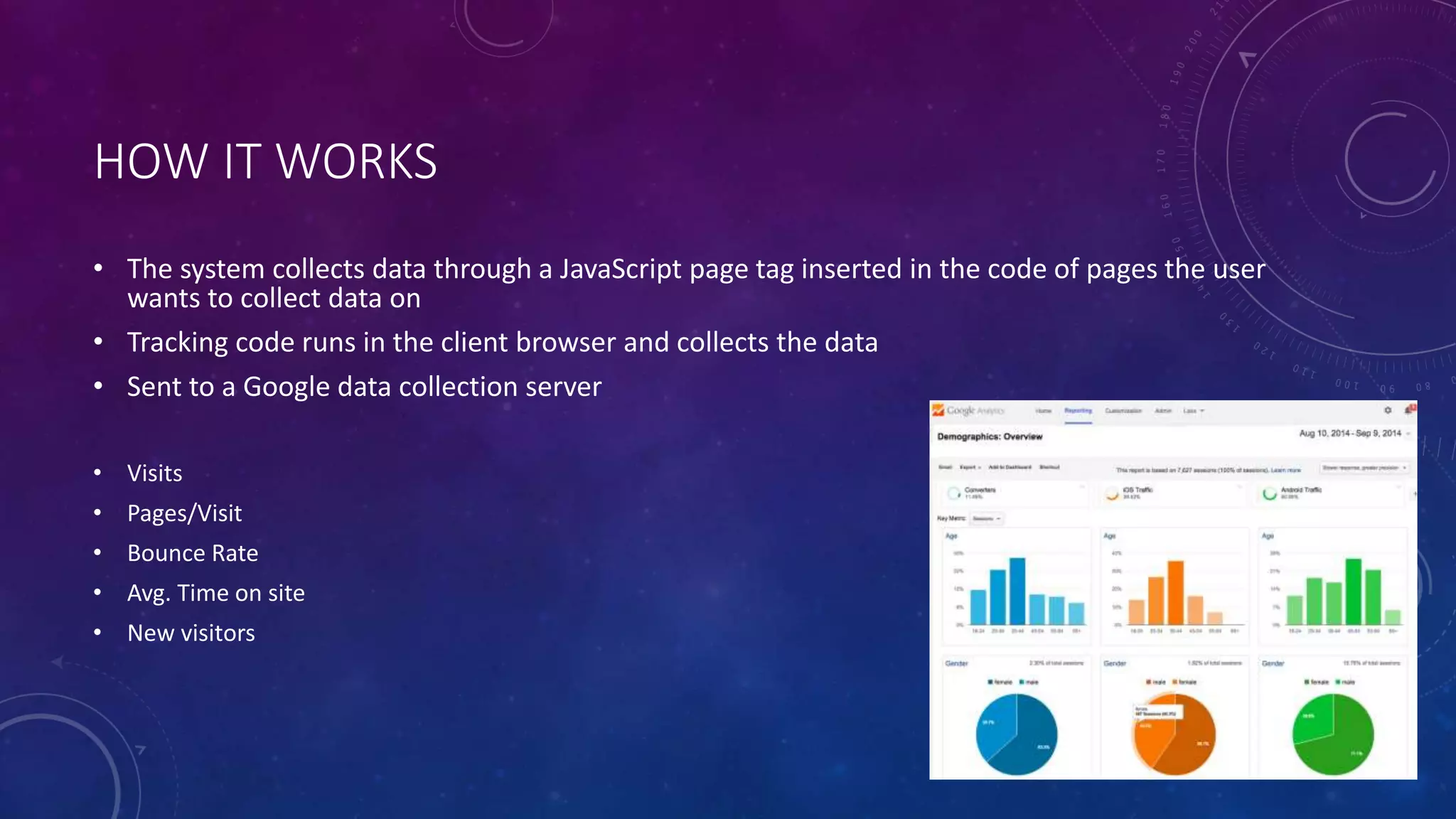Click Add to Dashboard button
Viewport: 1456px width, 819px height.
[1010, 467]
